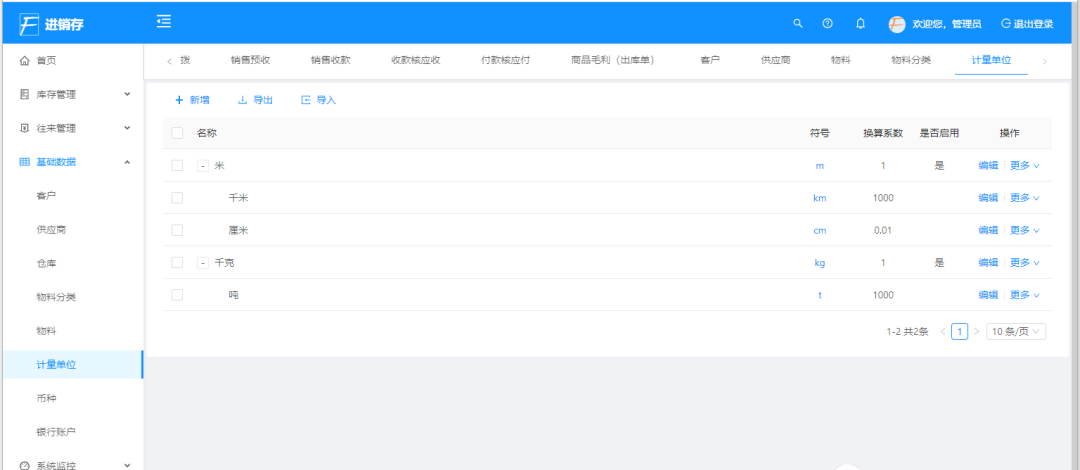Click the 新增 button
Viewport: 1080px width, 470px height.
pyautogui.click(x=192, y=100)
